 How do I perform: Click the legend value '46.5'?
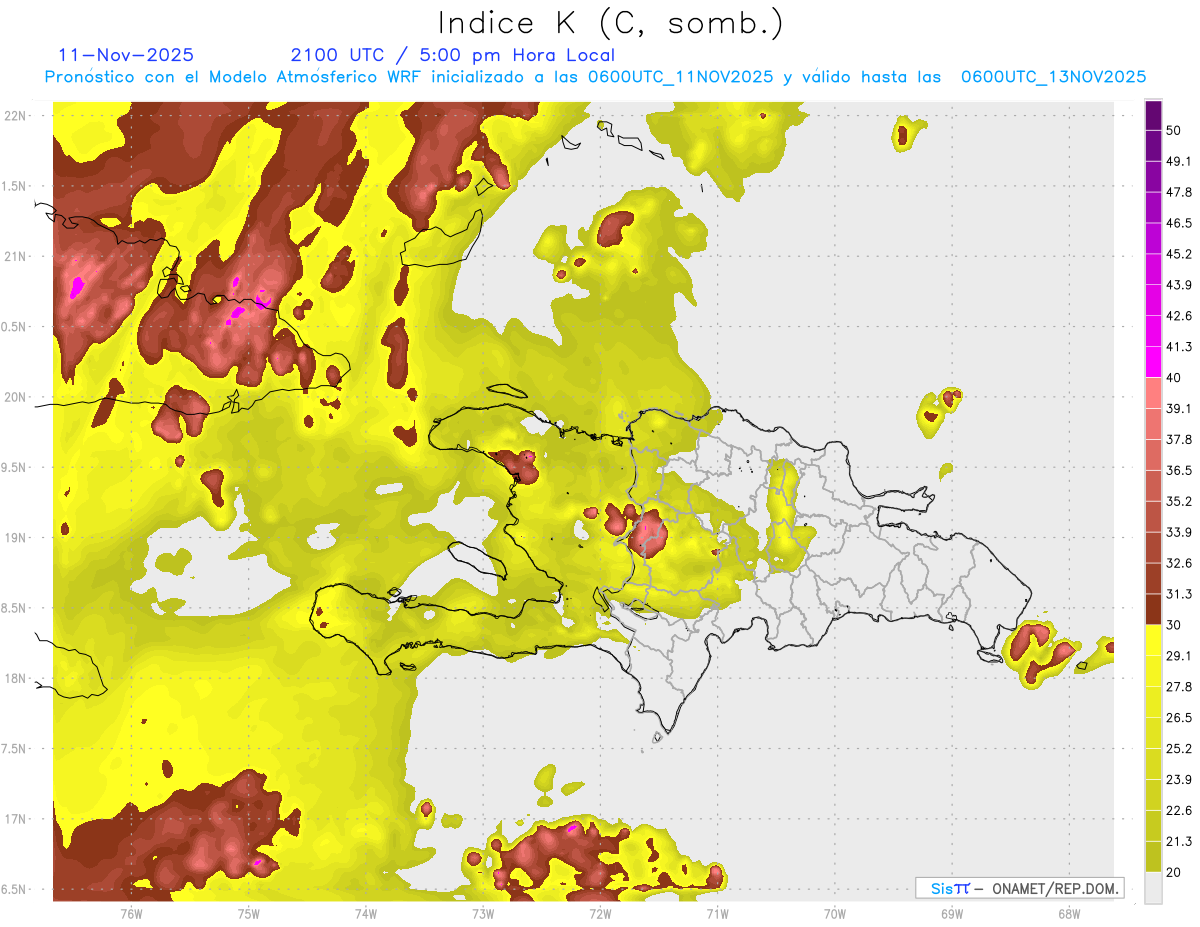(x=1179, y=223)
